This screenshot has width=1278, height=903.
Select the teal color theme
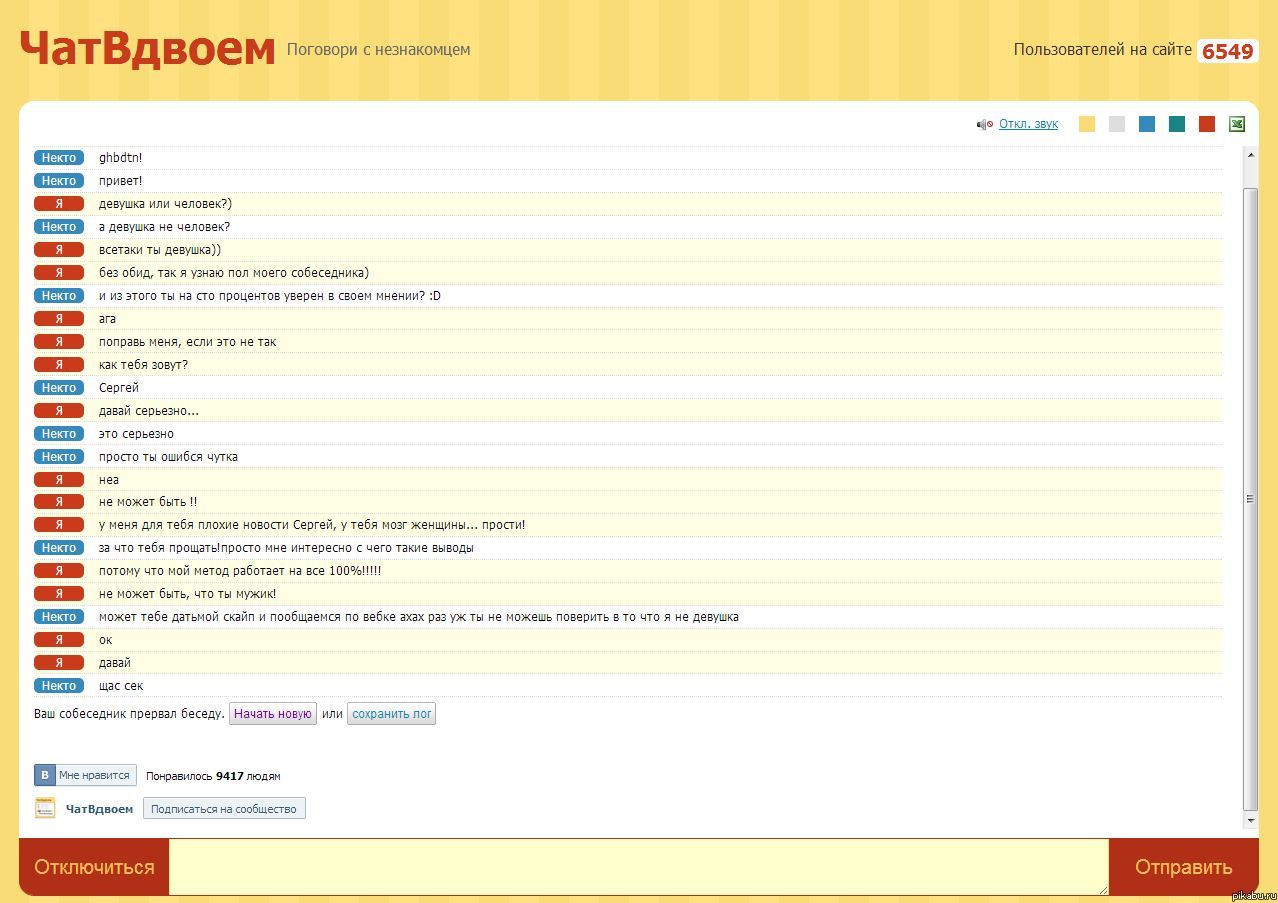pyautogui.click(x=1177, y=124)
